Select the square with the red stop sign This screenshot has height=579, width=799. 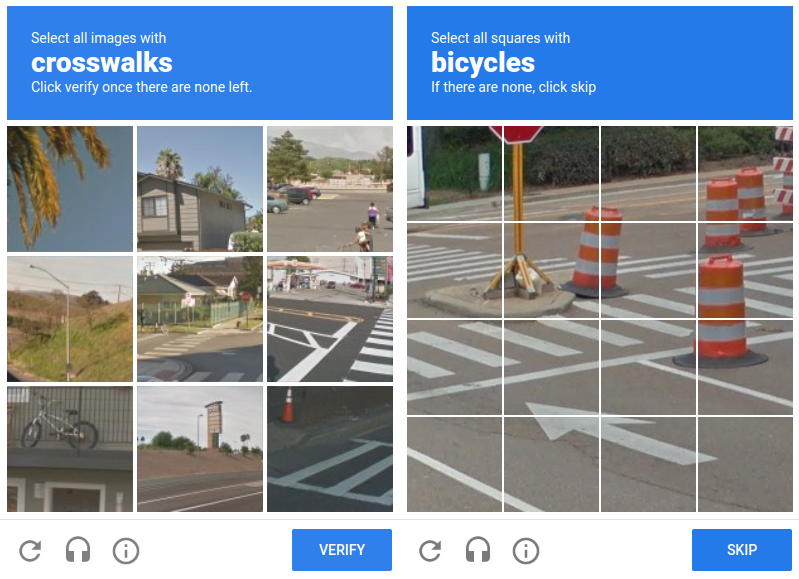coord(552,174)
